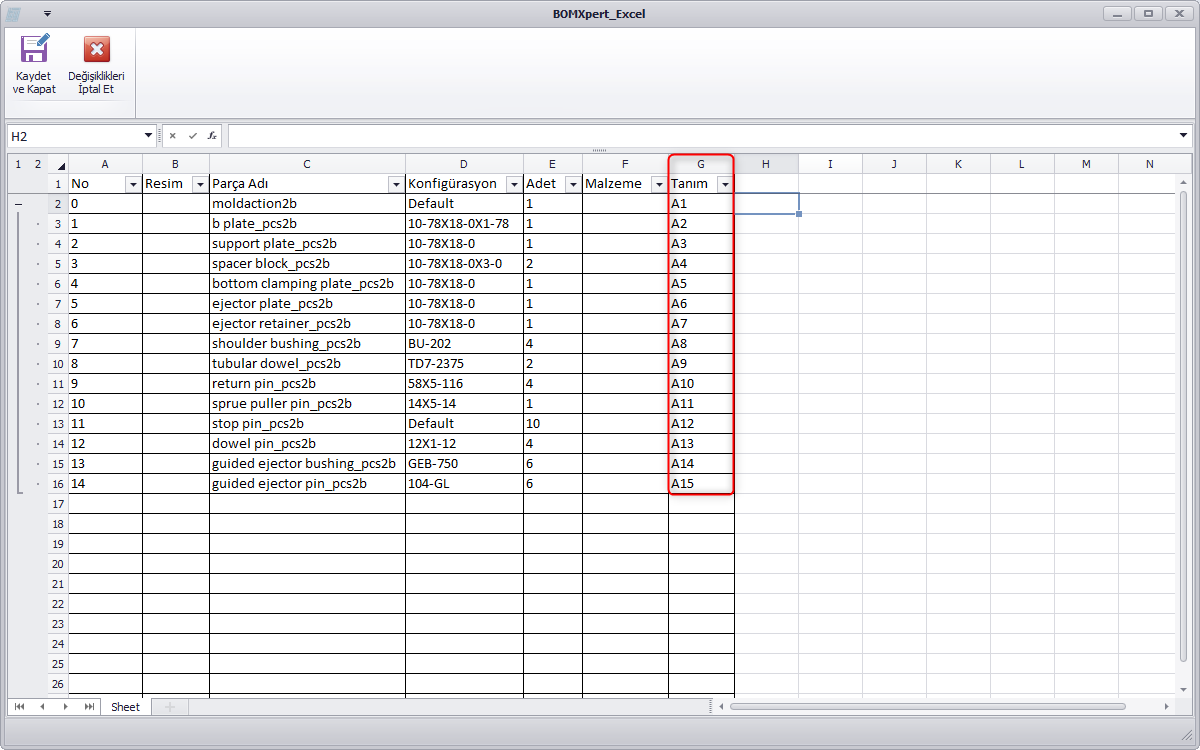The image size is (1200, 750).
Task: Select row header 16
Action: point(58,484)
